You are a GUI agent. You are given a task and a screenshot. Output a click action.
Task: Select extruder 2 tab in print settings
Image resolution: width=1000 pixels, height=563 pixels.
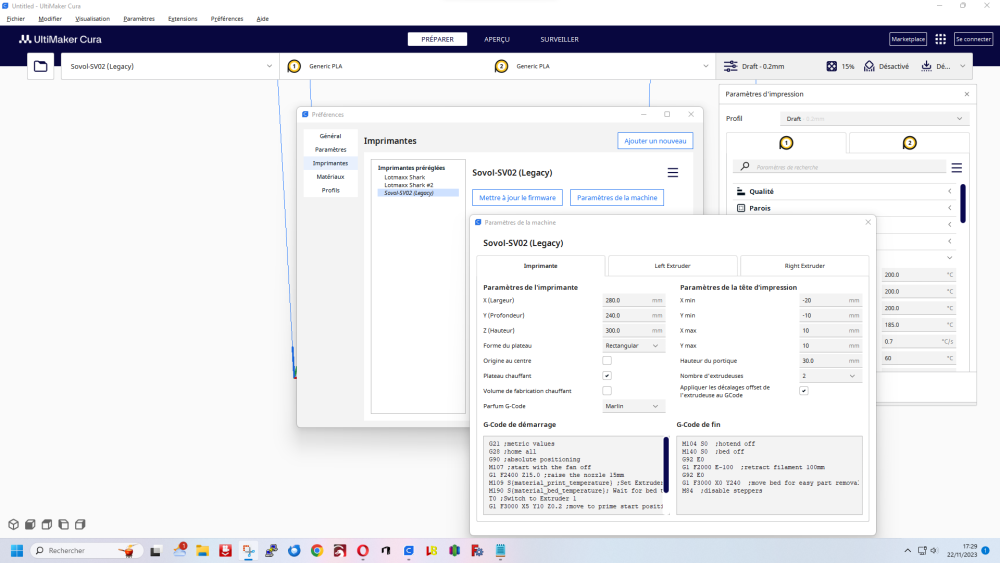click(909, 143)
